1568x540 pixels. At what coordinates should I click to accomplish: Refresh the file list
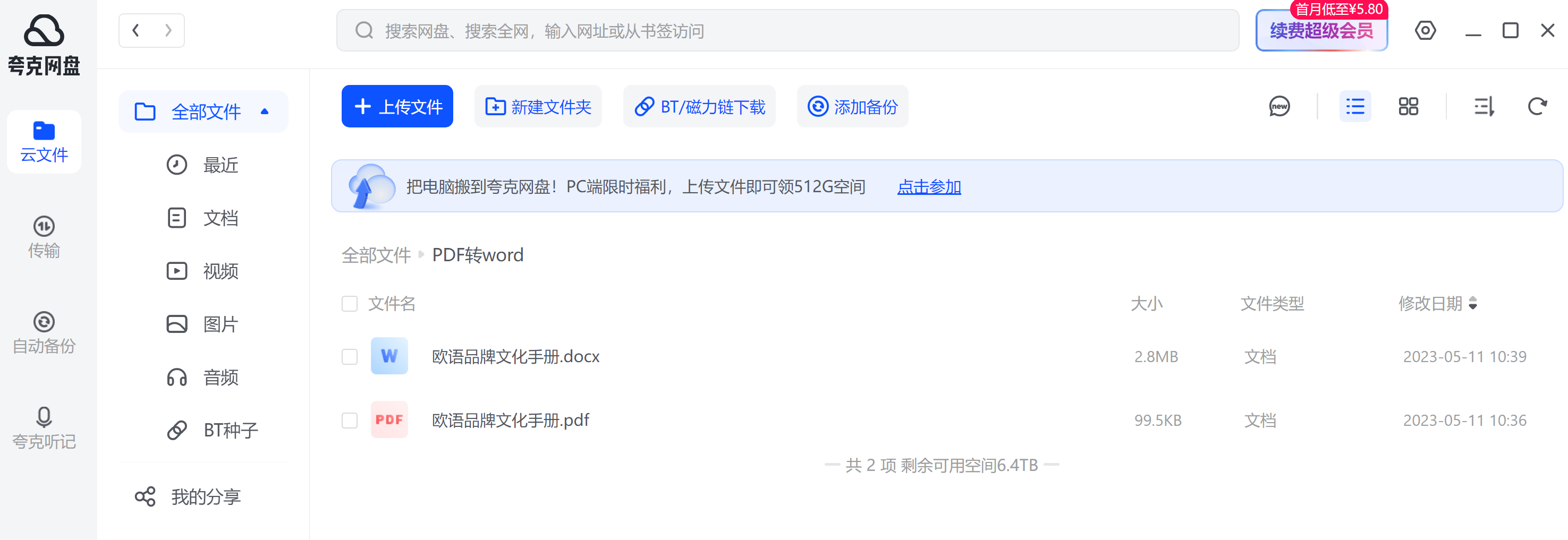(1537, 107)
